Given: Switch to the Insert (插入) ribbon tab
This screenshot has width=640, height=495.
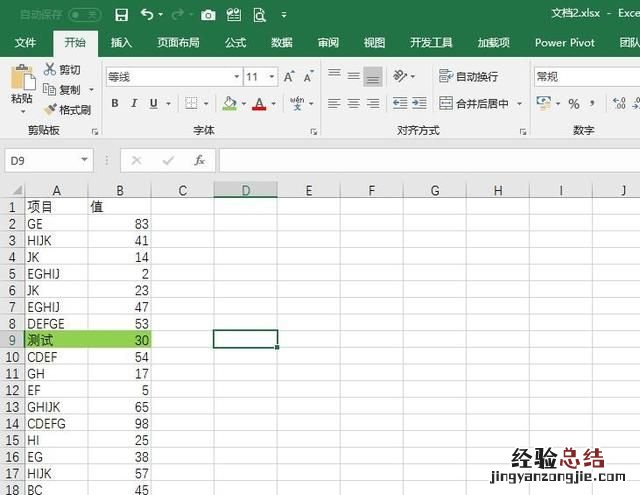Looking at the screenshot, I should (121, 43).
